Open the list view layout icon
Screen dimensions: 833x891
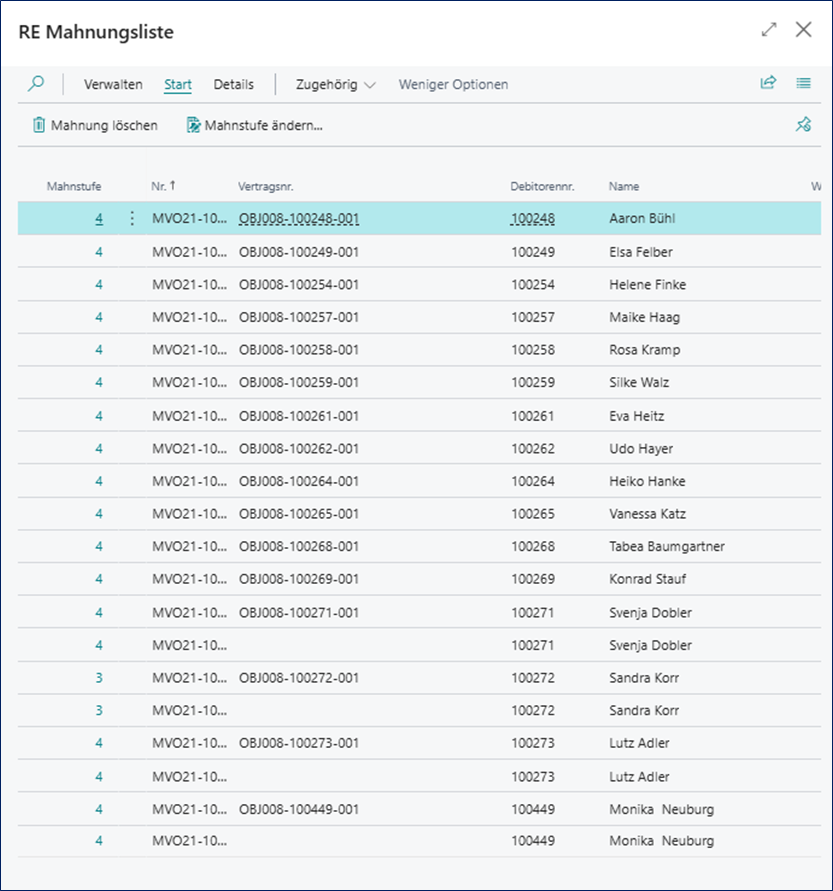(803, 84)
